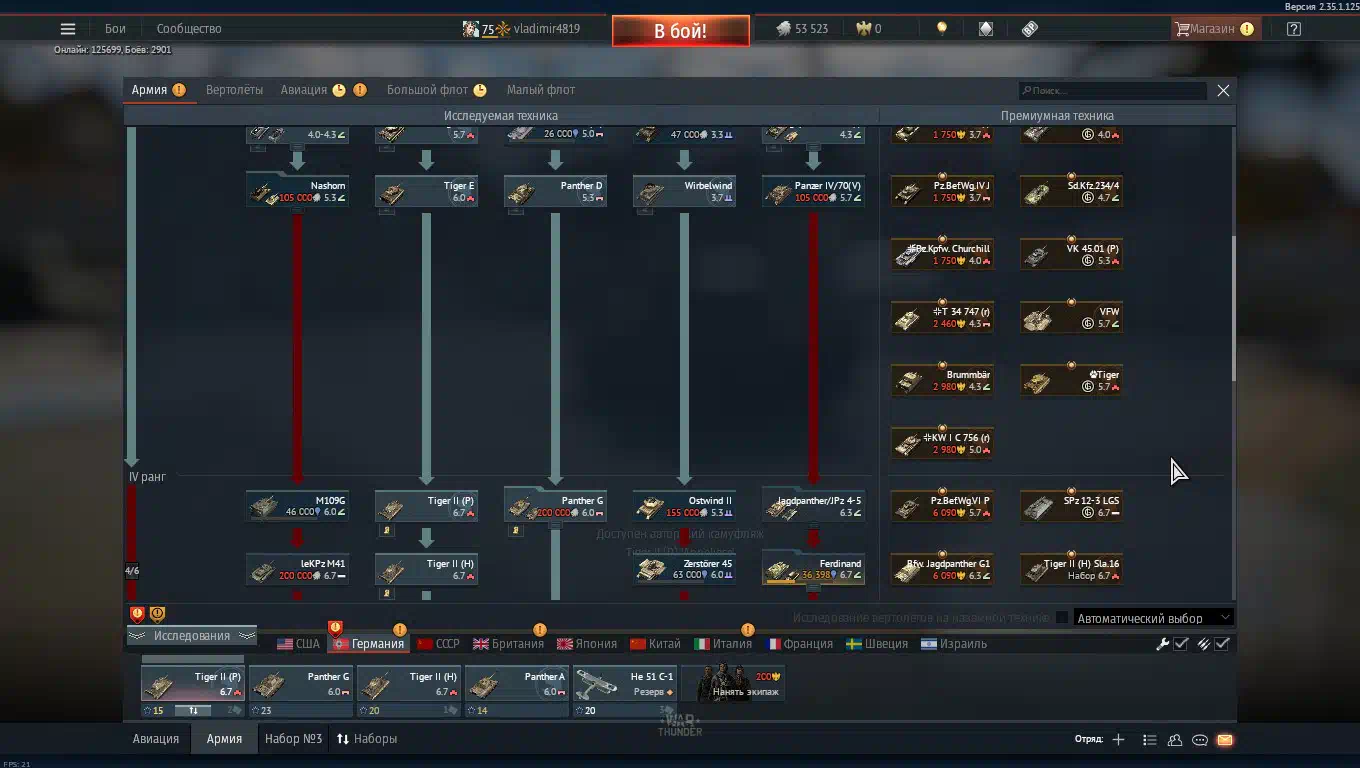This screenshot has height=768, width=1360.
Task: Select premium SPz 12-3 LGS card
Action: coord(1071,506)
